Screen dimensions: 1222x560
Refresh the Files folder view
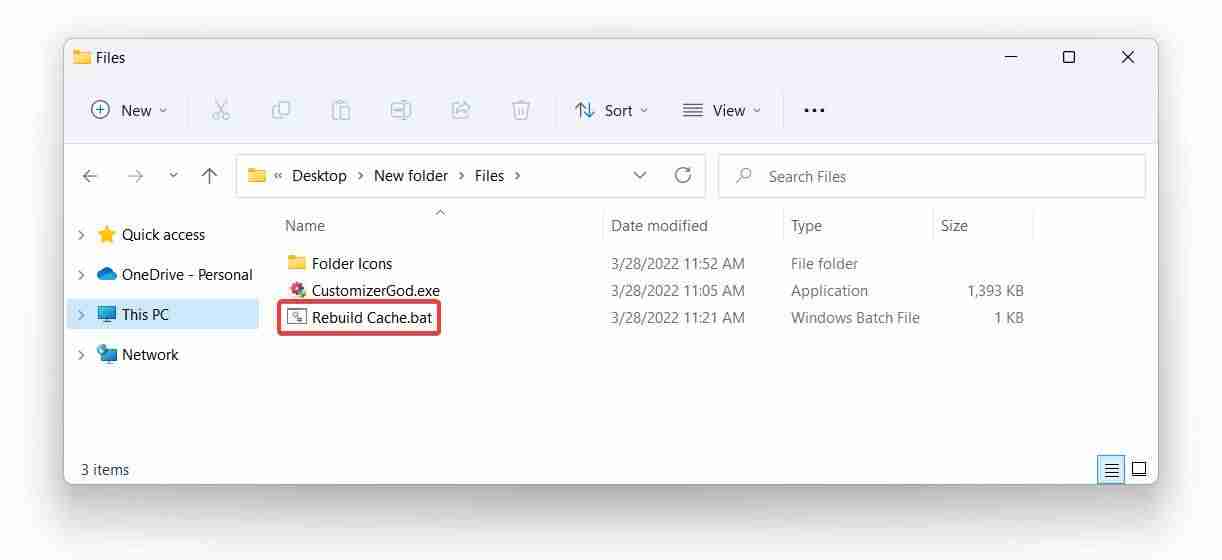tap(683, 175)
